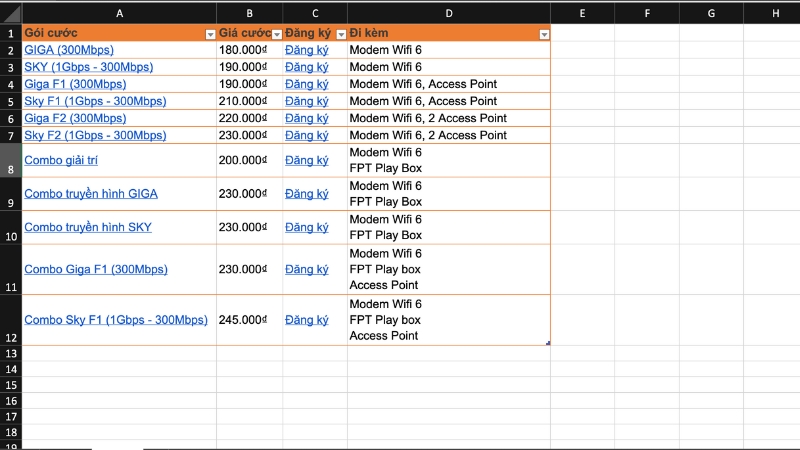The height and width of the screenshot is (450, 800).
Task: Click Đăng ký link in Combo truyền hình GIGA row
Action: [x=306, y=194]
